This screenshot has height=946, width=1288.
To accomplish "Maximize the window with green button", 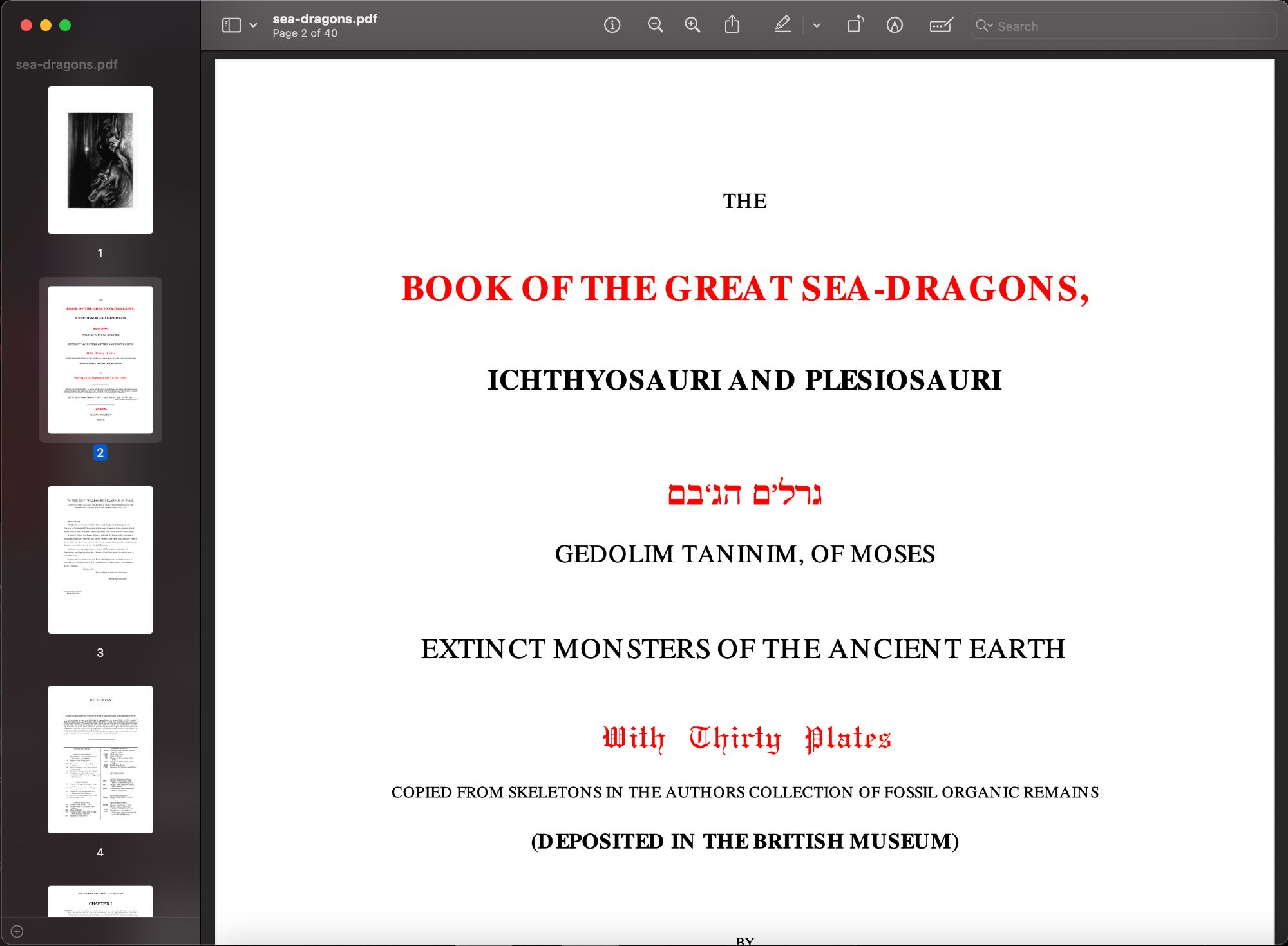I will click(x=65, y=25).
